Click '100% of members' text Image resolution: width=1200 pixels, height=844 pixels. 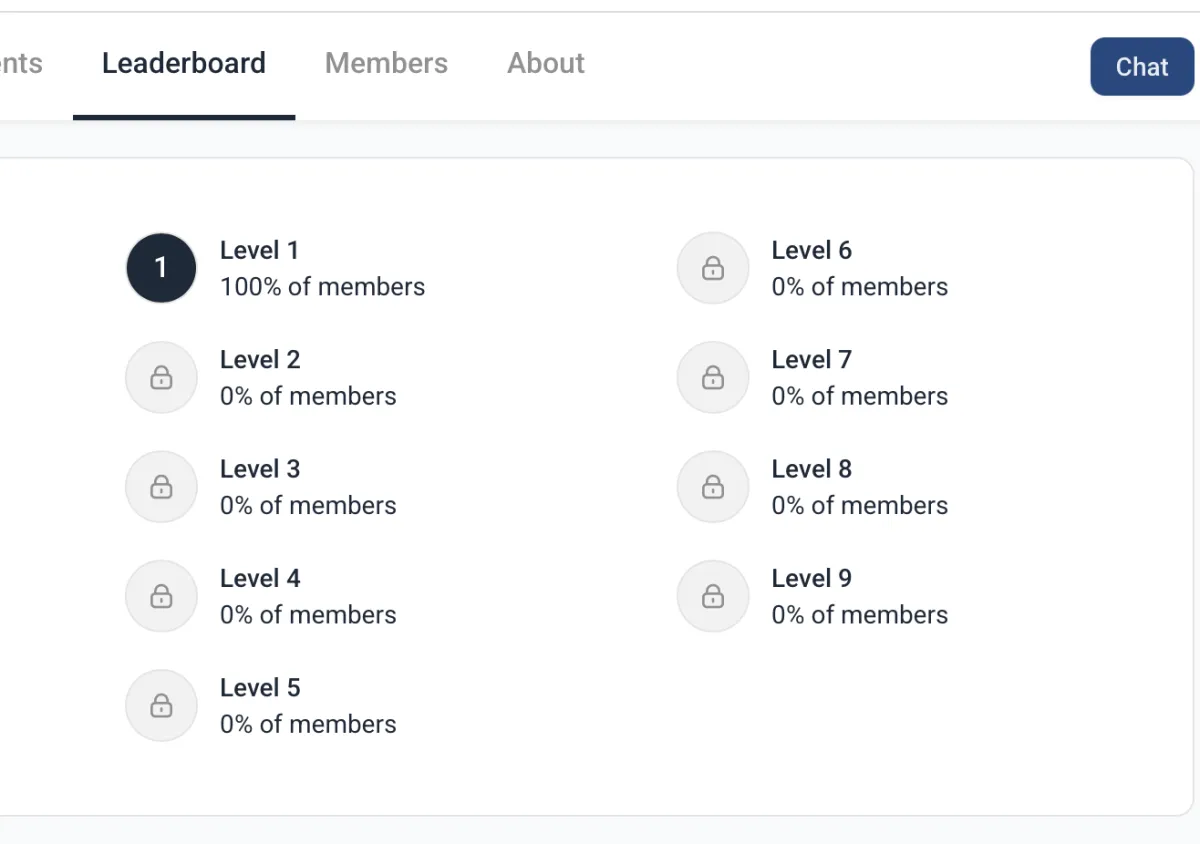[x=322, y=287]
